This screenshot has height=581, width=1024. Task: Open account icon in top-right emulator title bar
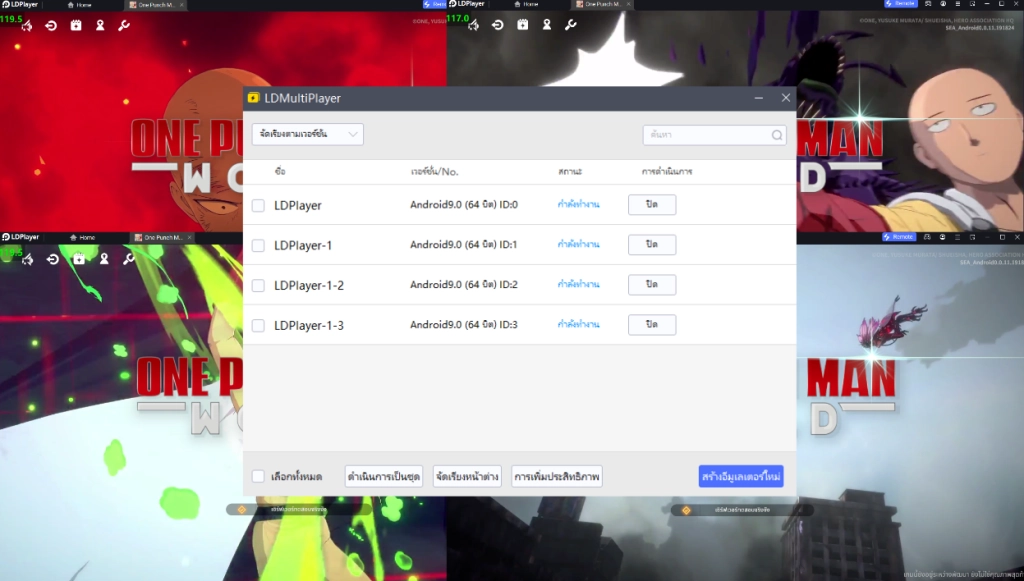click(x=943, y=4)
